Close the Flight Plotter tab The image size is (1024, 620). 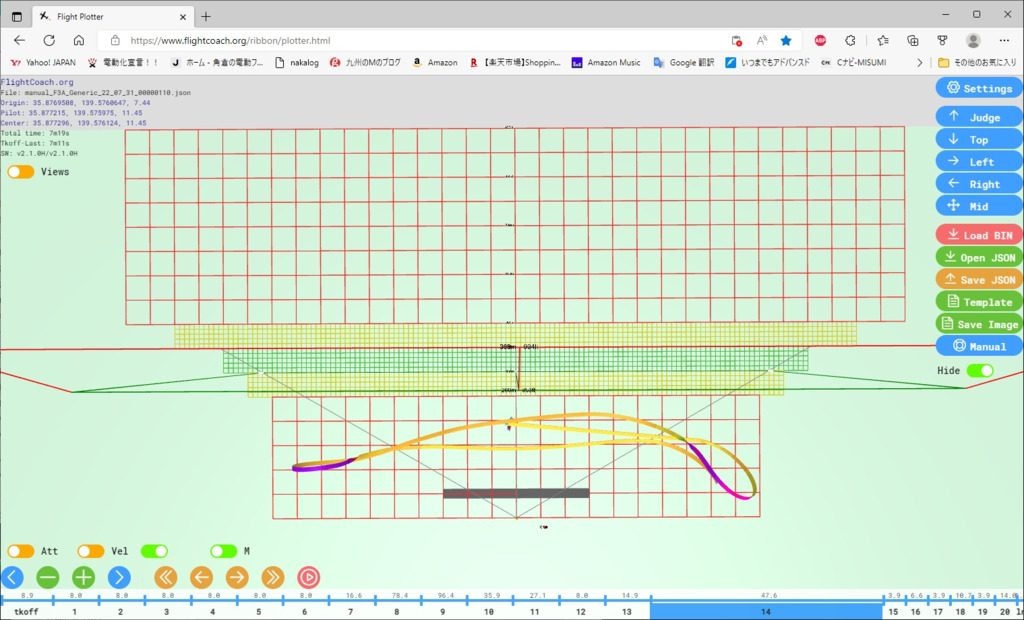pyautogui.click(x=183, y=17)
